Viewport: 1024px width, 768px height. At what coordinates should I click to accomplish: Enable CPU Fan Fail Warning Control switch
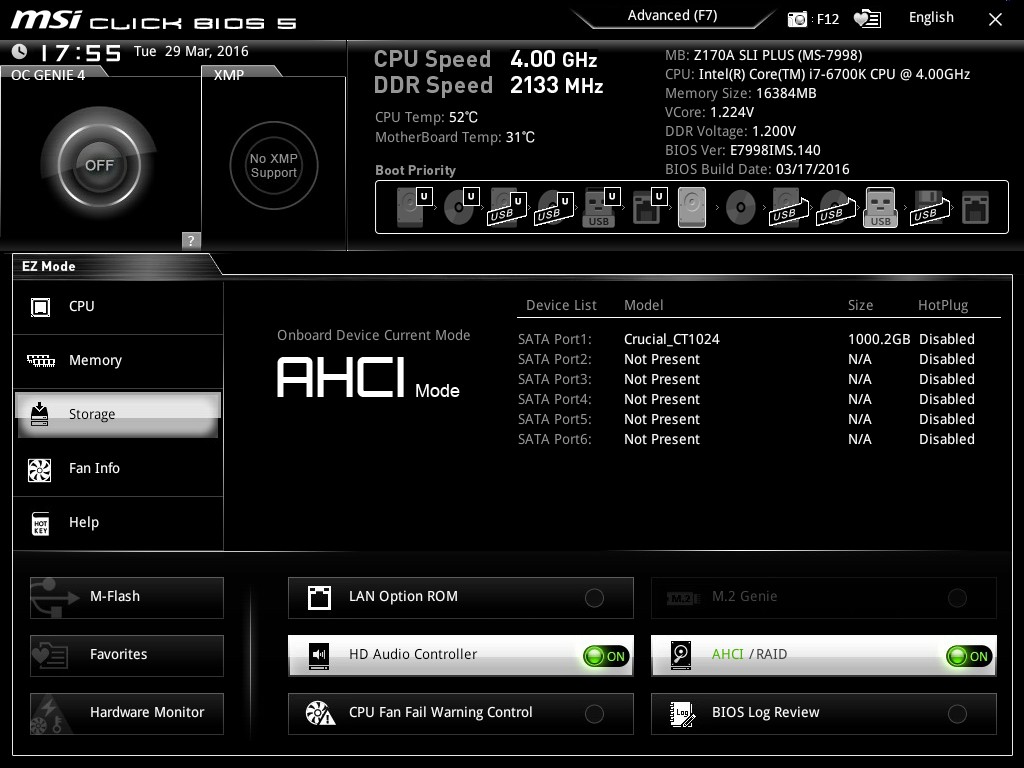[x=594, y=714]
